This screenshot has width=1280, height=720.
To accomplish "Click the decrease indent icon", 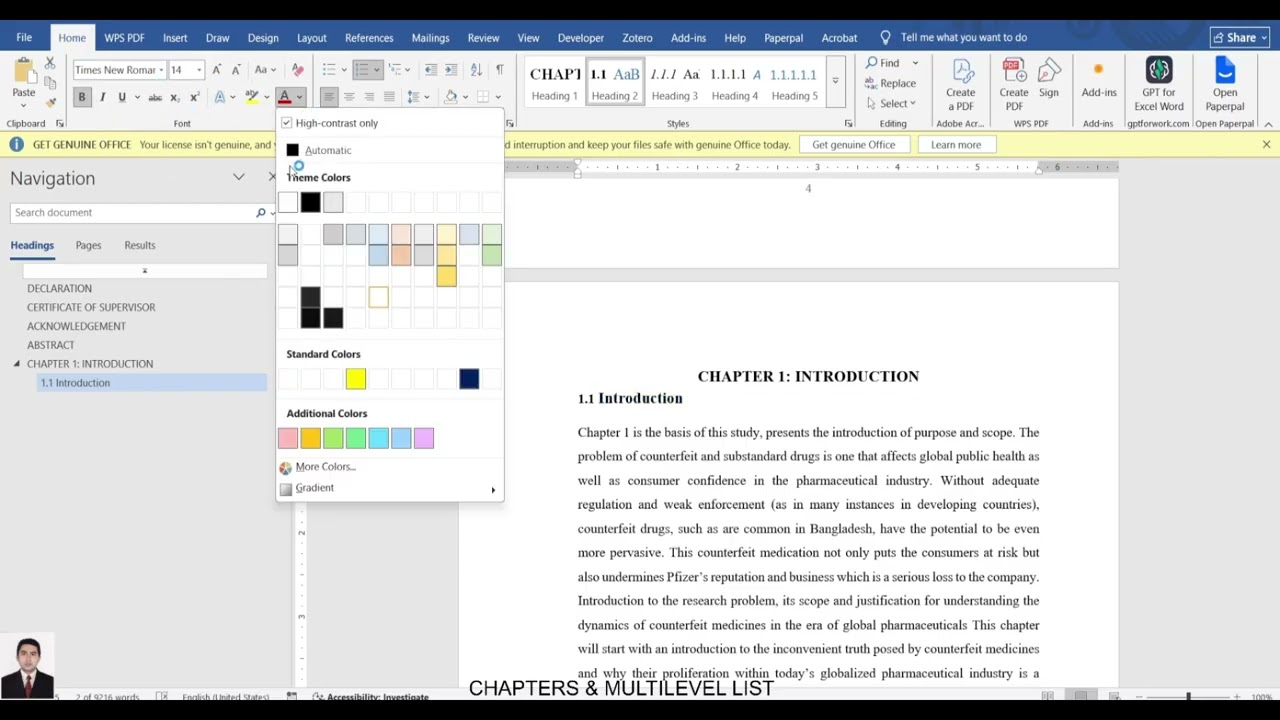I will pyautogui.click(x=431, y=70).
